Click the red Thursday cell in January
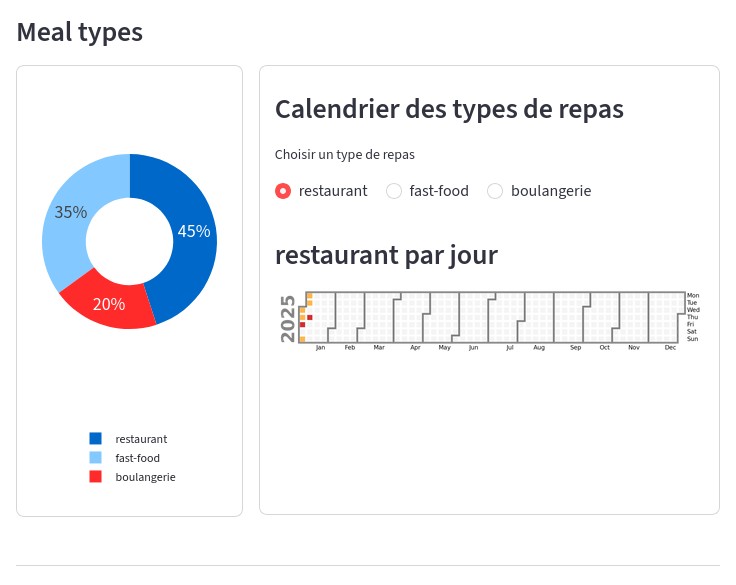The width and height of the screenshot is (736, 585). click(x=310, y=317)
